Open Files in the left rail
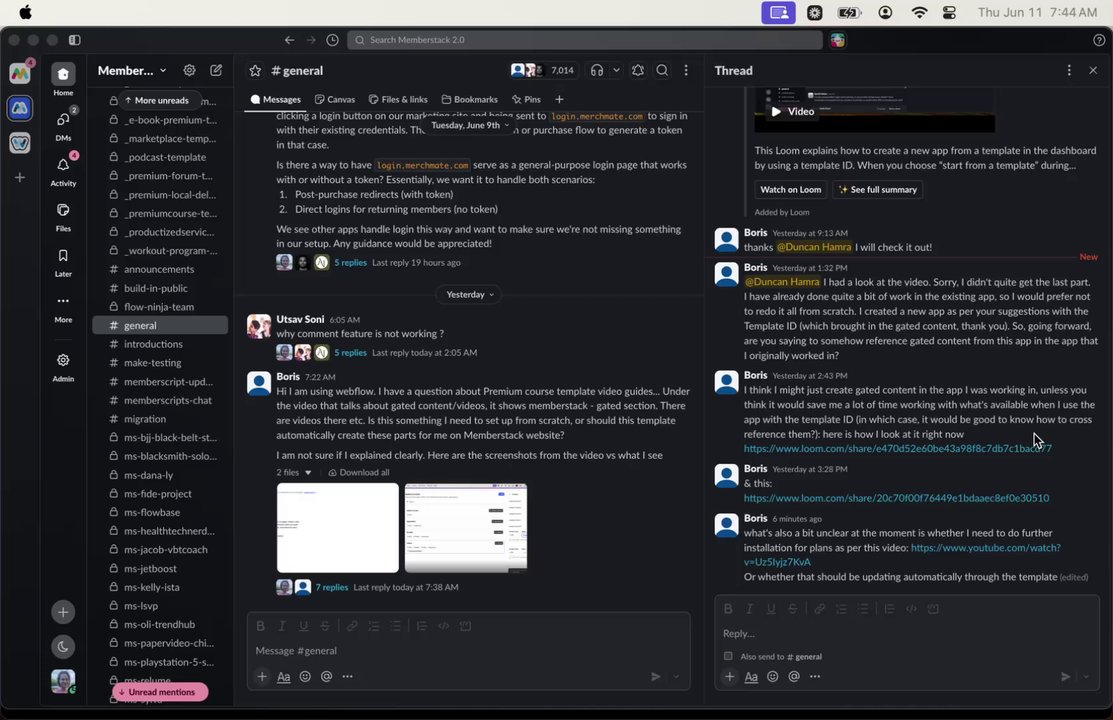Image resolution: width=1113 pixels, height=720 pixels. point(63,216)
